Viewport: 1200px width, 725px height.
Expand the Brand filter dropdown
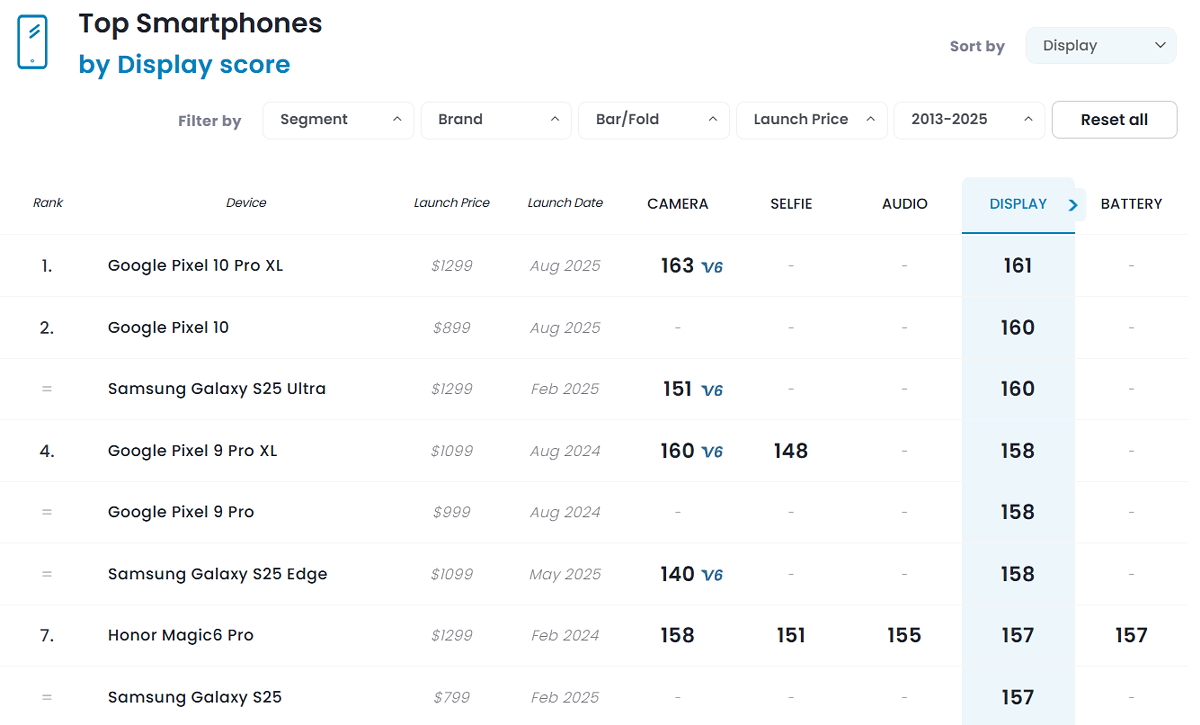pyautogui.click(x=496, y=120)
